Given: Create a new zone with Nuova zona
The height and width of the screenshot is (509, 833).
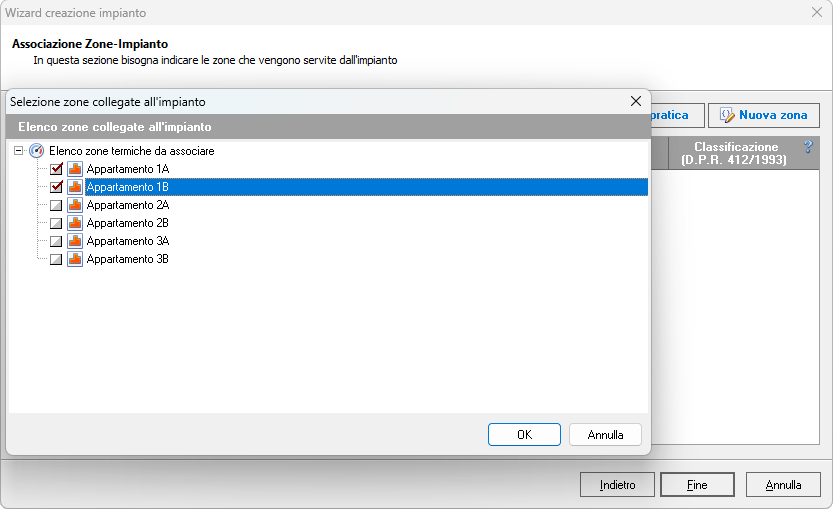Looking at the screenshot, I should pos(764,115).
